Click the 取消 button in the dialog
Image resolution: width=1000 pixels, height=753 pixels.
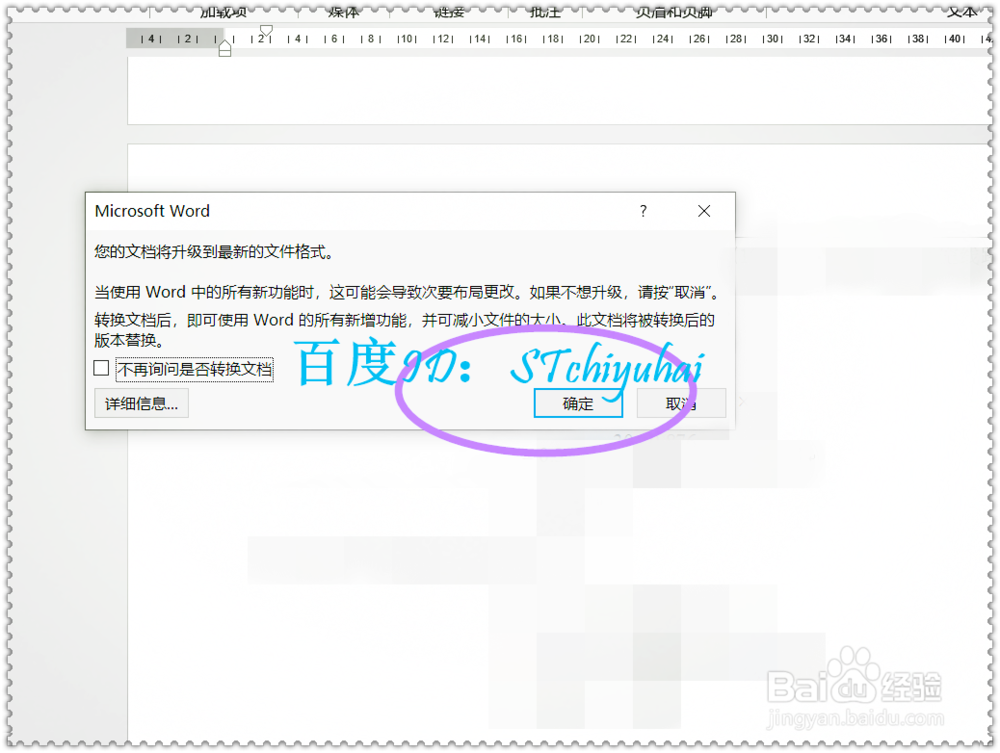[681, 403]
